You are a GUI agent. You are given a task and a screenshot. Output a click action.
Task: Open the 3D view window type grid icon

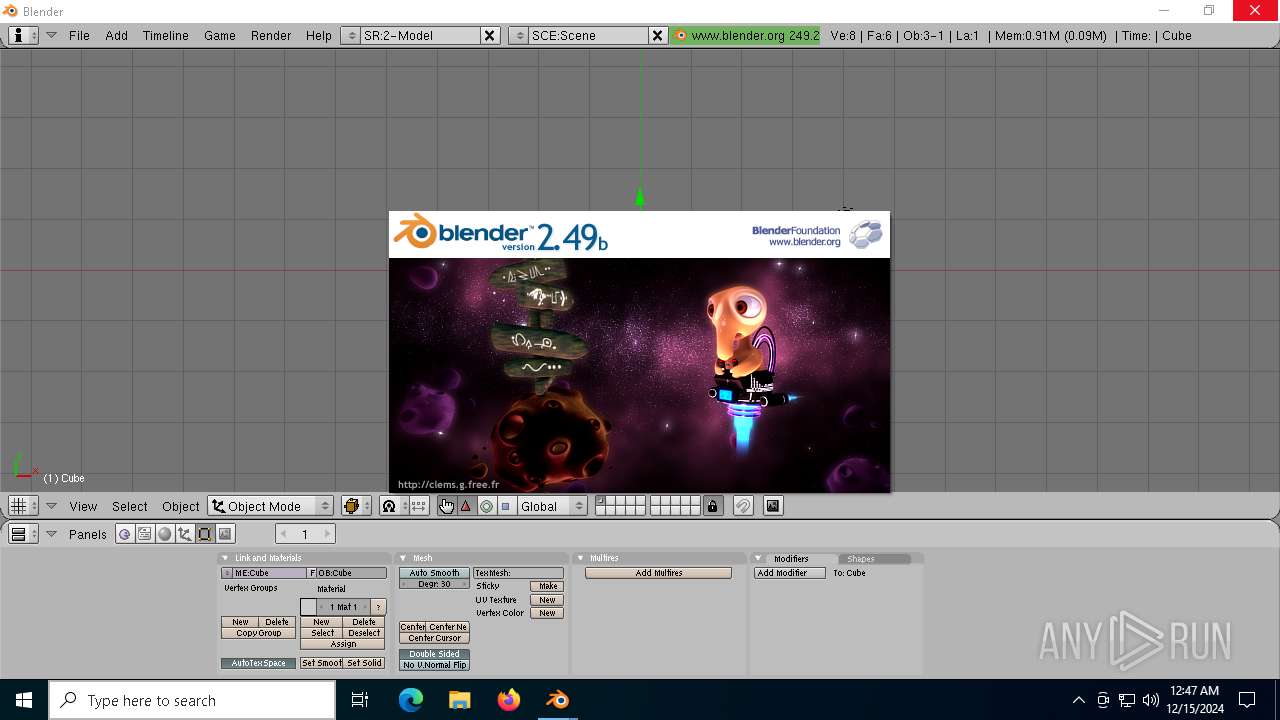pyautogui.click(x=23, y=506)
